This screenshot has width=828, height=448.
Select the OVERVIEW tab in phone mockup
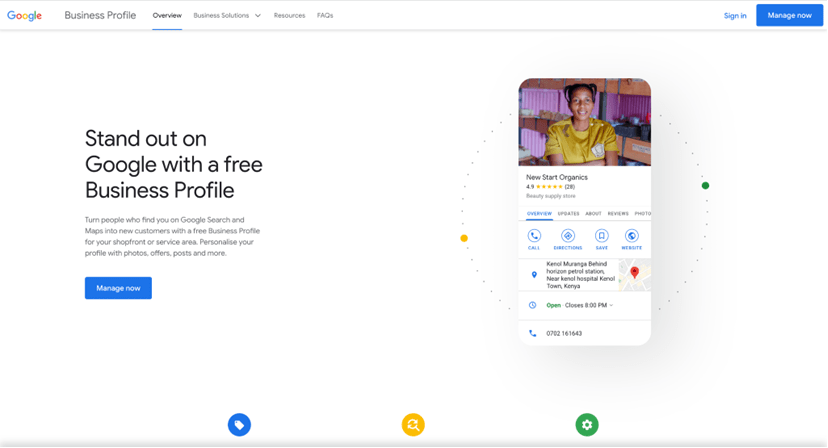tap(539, 213)
